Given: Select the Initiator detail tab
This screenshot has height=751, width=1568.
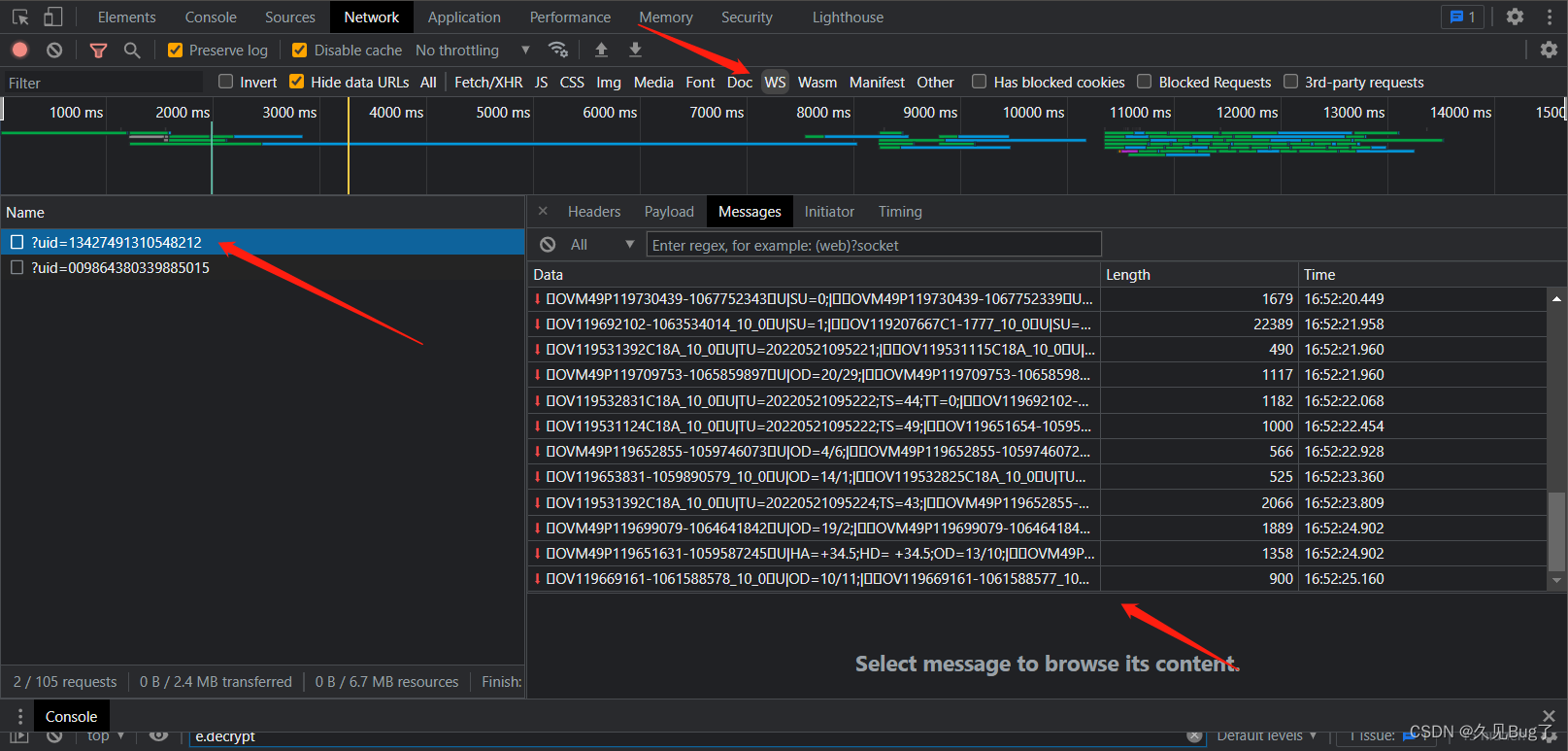Looking at the screenshot, I should click(829, 211).
